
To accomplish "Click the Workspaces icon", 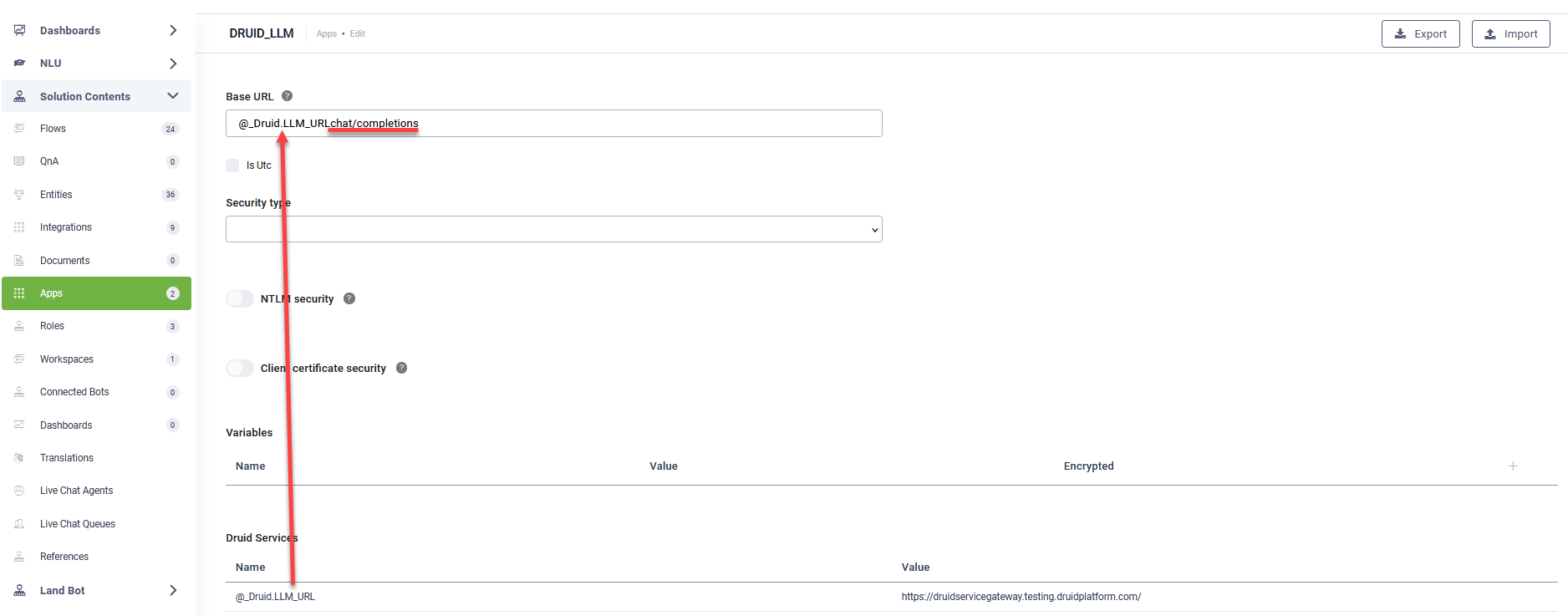I will pyautogui.click(x=19, y=359).
